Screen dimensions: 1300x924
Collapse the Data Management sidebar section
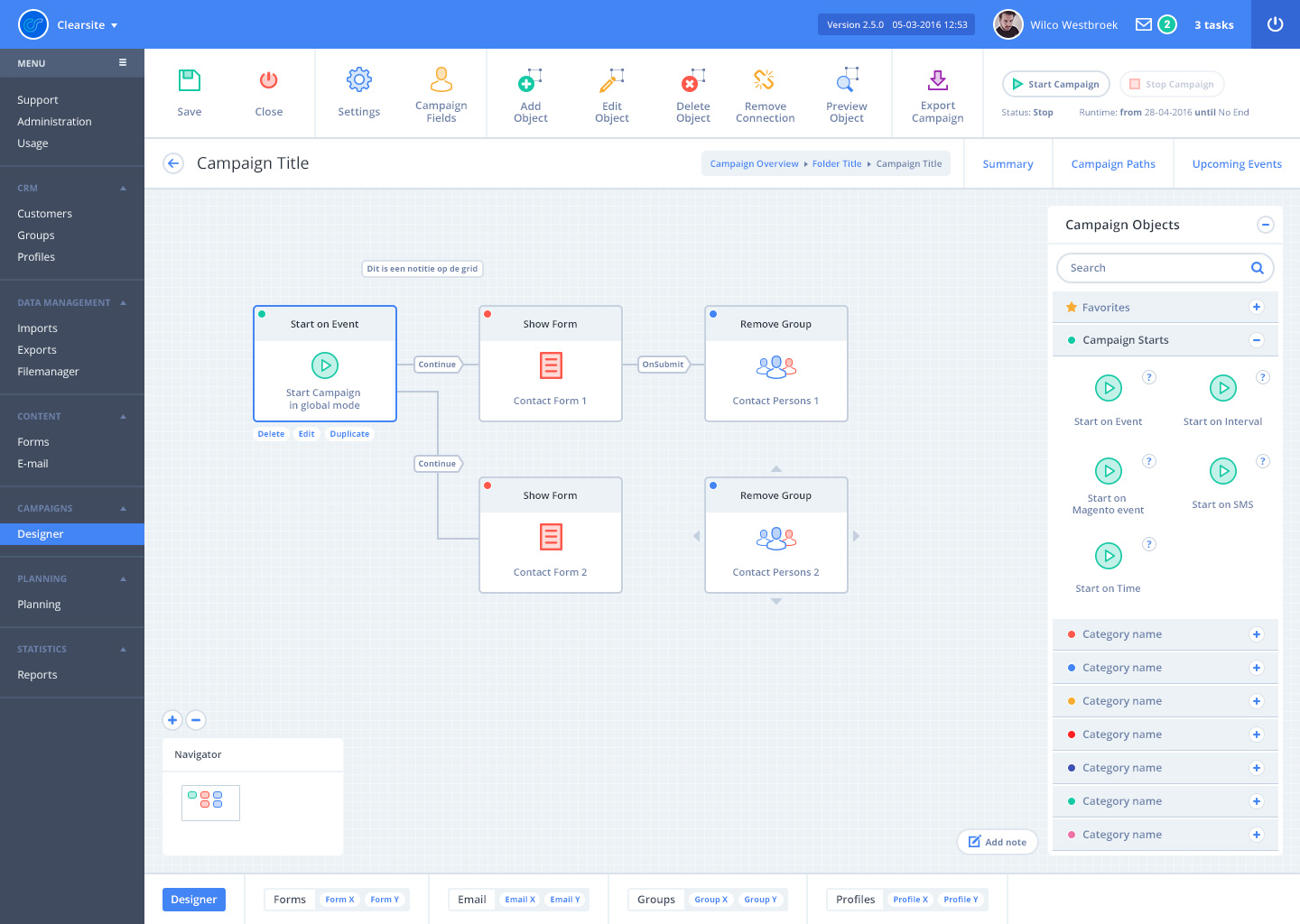tap(123, 303)
